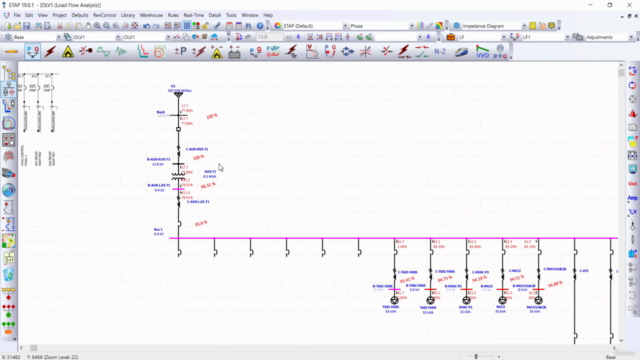Select the Short Circuit Analysis lightning icon
Viewport: 640px width, 360px height.
tap(50, 52)
